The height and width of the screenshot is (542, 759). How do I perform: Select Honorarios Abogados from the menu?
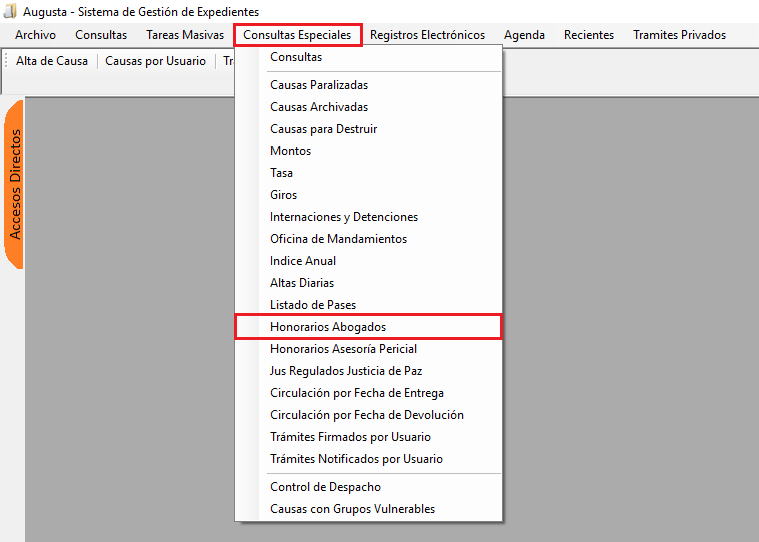pyautogui.click(x=328, y=327)
